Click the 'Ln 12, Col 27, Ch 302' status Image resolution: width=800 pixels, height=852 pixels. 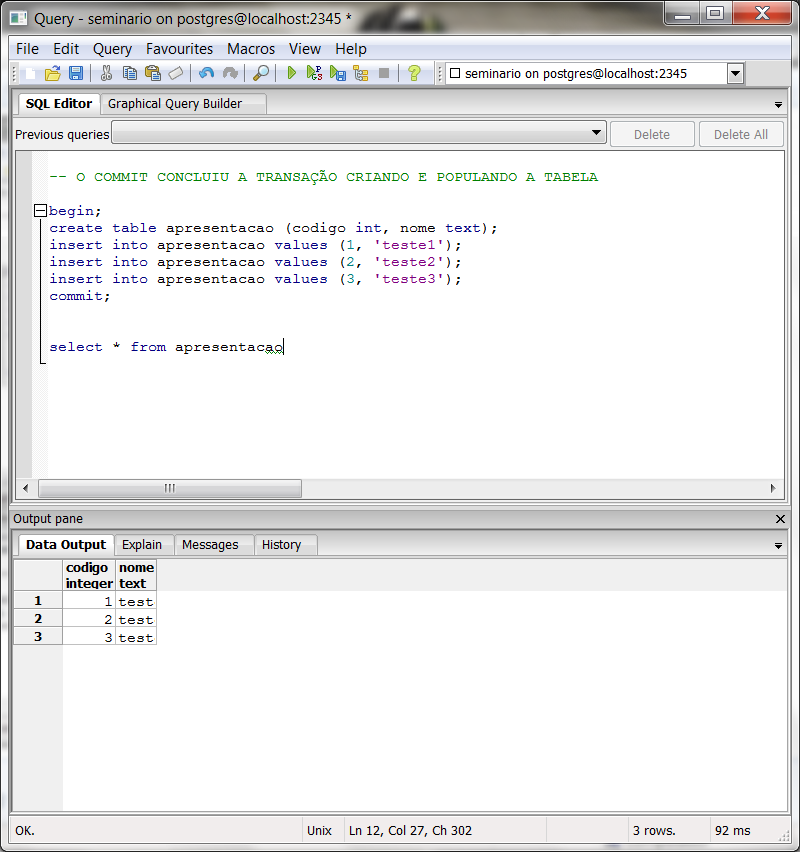click(410, 830)
